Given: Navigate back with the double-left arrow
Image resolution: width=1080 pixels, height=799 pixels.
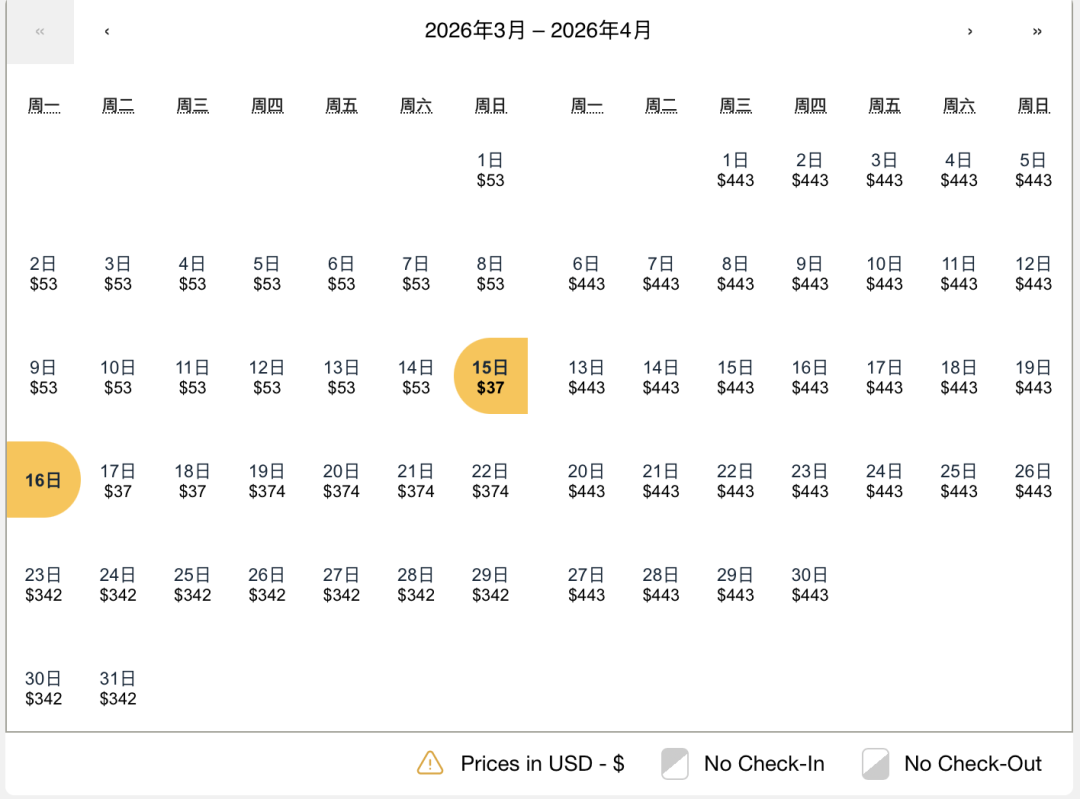Looking at the screenshot, I should [x=39, y=31].
